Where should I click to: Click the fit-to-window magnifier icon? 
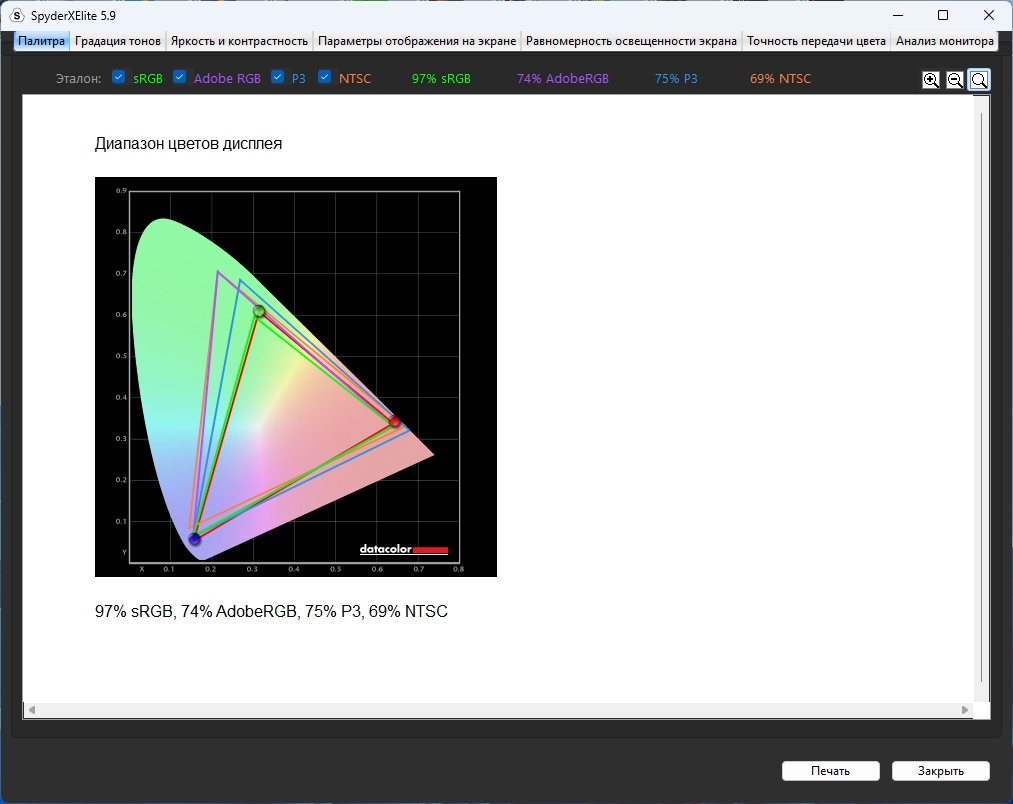point(979,79)
